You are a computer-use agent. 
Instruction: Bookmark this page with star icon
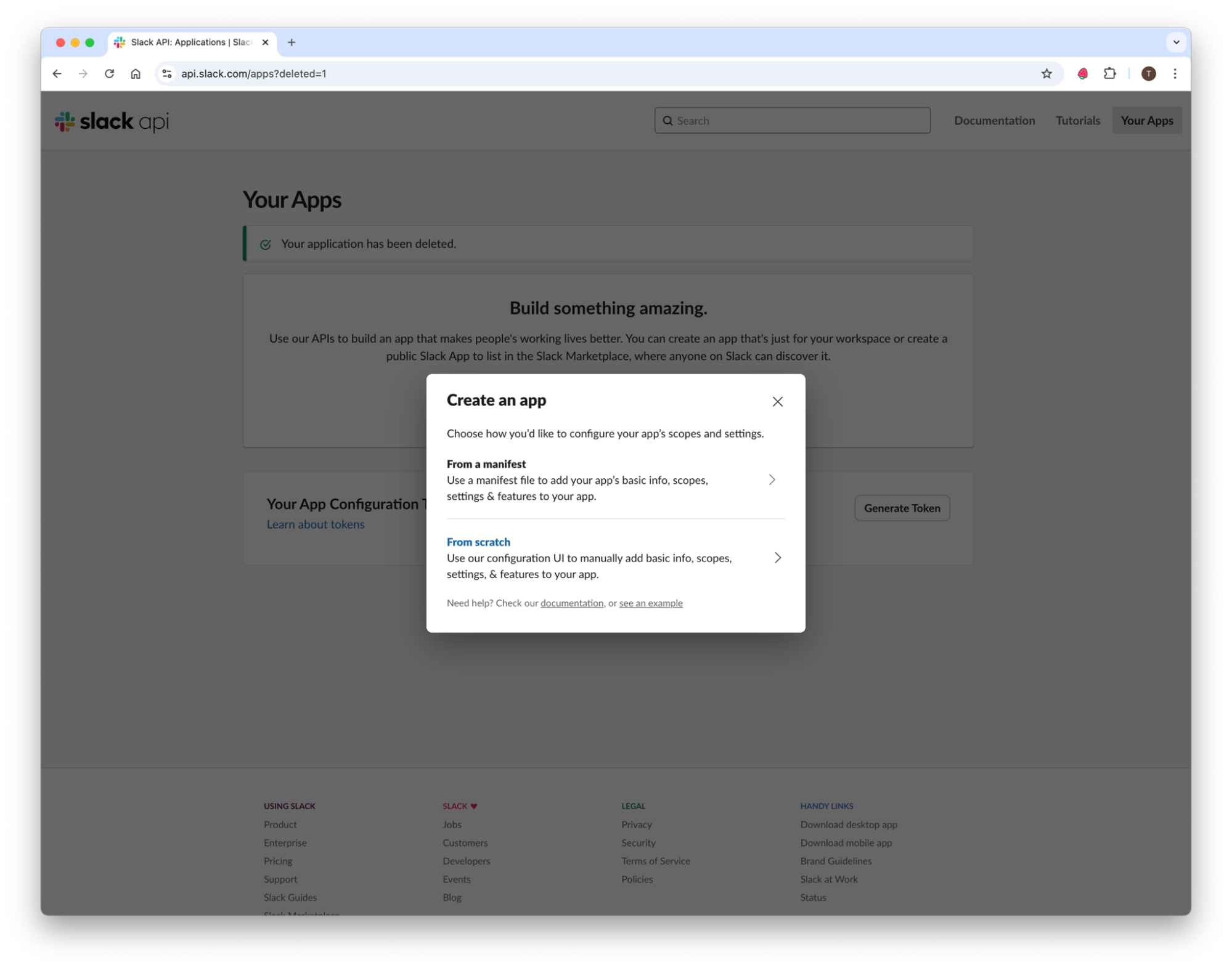(x=1046, y=74)
